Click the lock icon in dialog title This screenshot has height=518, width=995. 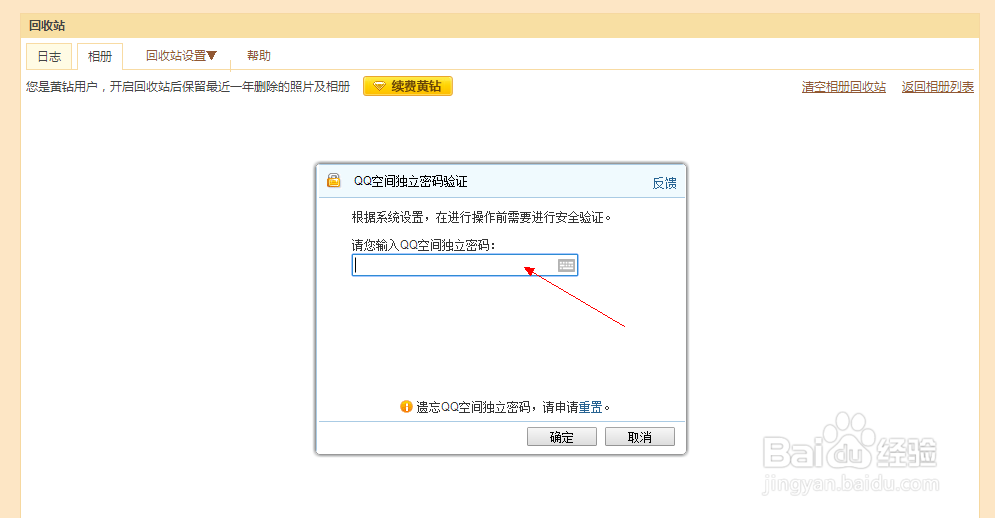pos(334,181)
